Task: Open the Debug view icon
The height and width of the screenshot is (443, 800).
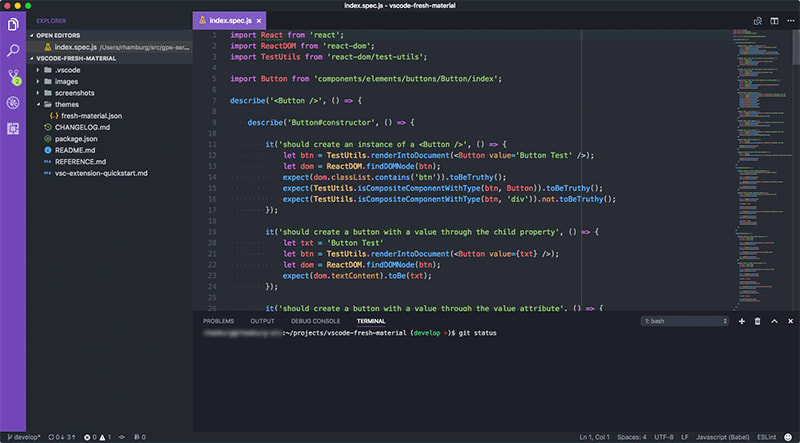Action: (13, 103)
